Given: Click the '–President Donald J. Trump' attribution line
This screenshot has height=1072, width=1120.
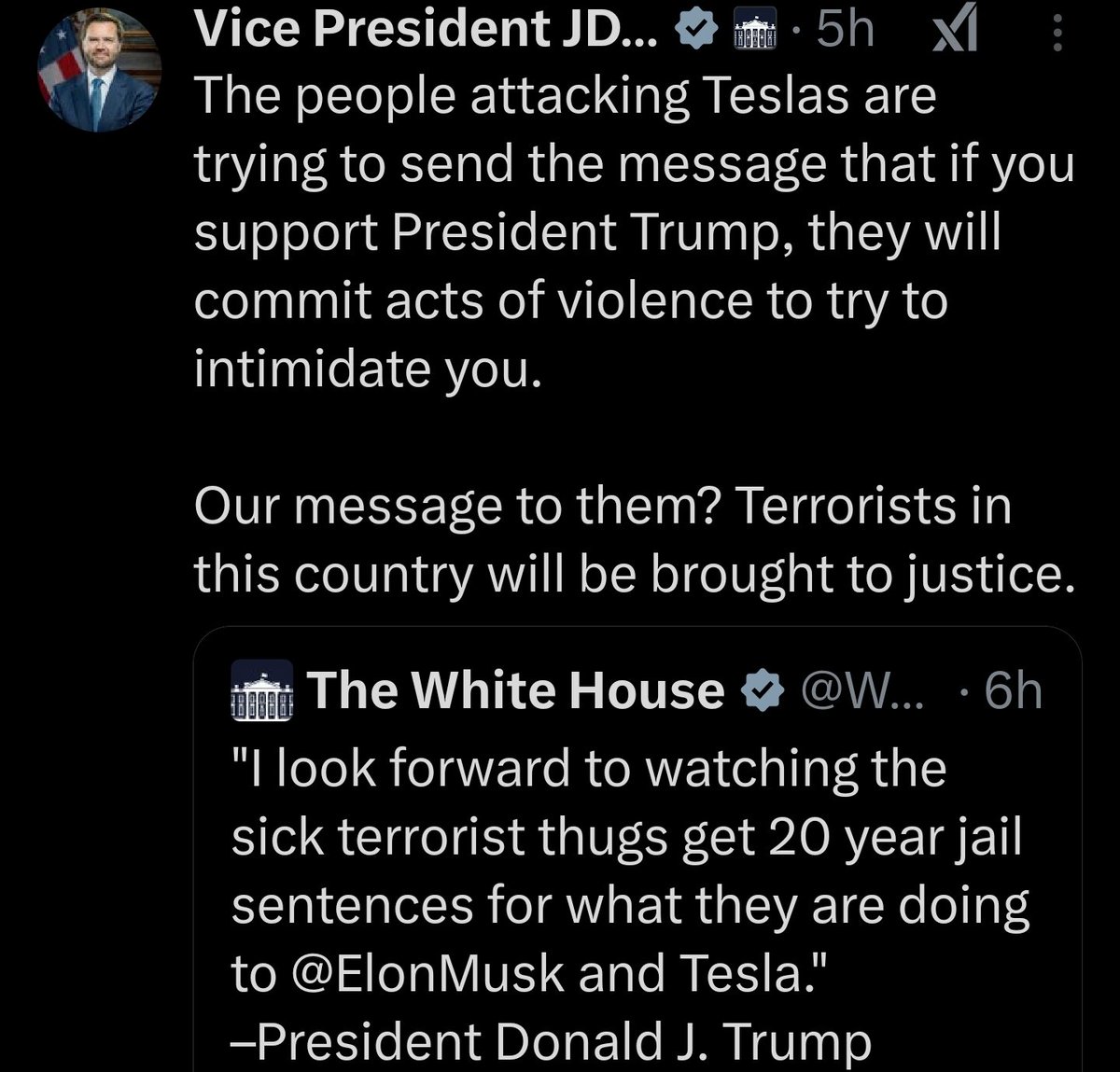Looking at the screenshot, I should 551,1042.
